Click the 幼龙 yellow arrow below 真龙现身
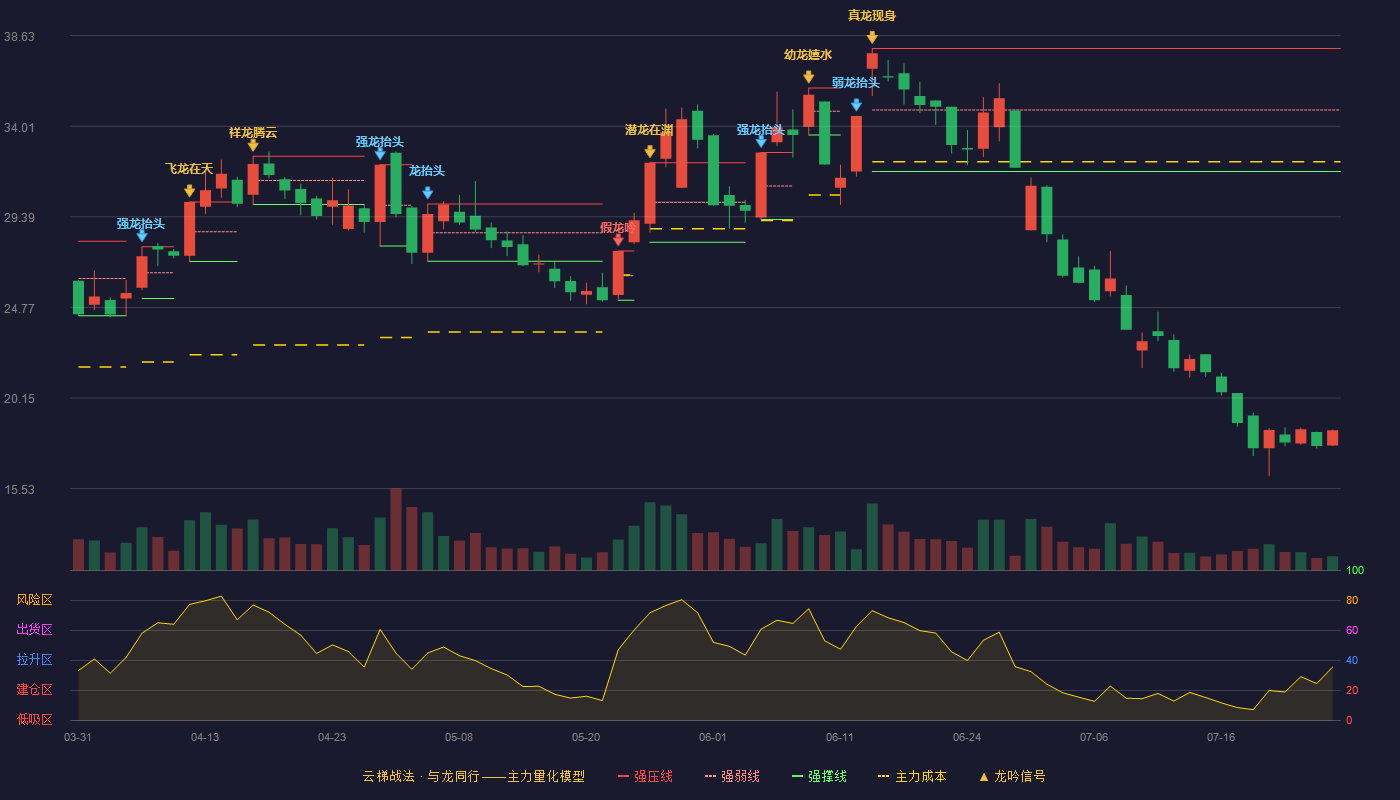This screenshot has width=1400, height=800. click(x=808, y=77)
